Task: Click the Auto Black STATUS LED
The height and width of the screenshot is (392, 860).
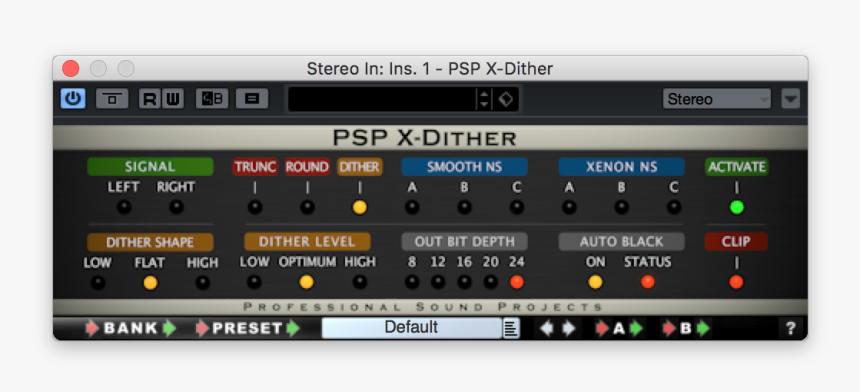Action: [x=648, y=282]
